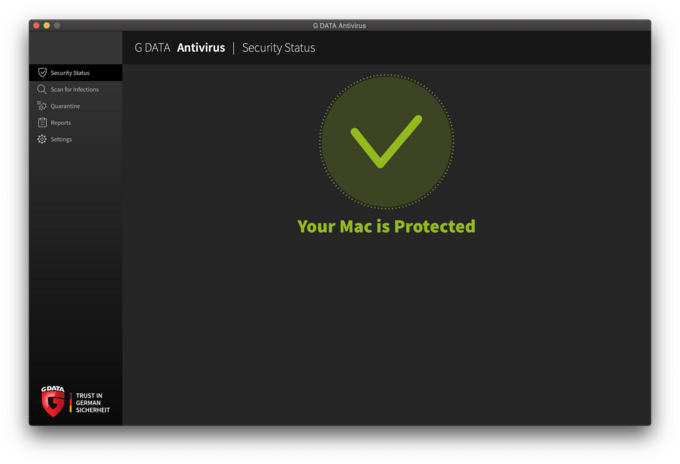Viewport: 680px width, 464px height.
Task: Click the large green checkmark status circle
Action: point(386,142)
